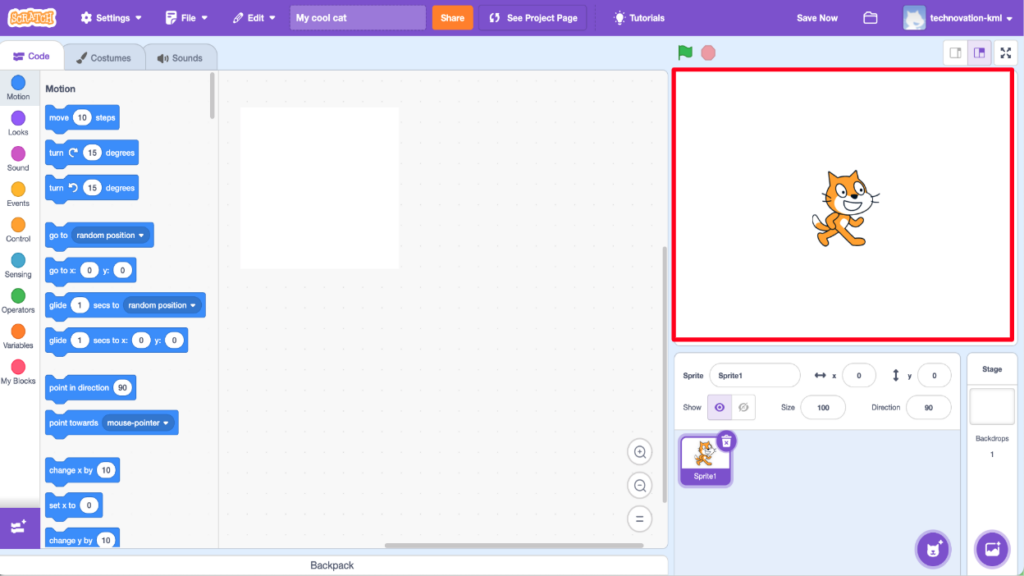Viewport: 1024px width, 576px height.
Task: Select Operators block category
Action: tap(18, 301)
